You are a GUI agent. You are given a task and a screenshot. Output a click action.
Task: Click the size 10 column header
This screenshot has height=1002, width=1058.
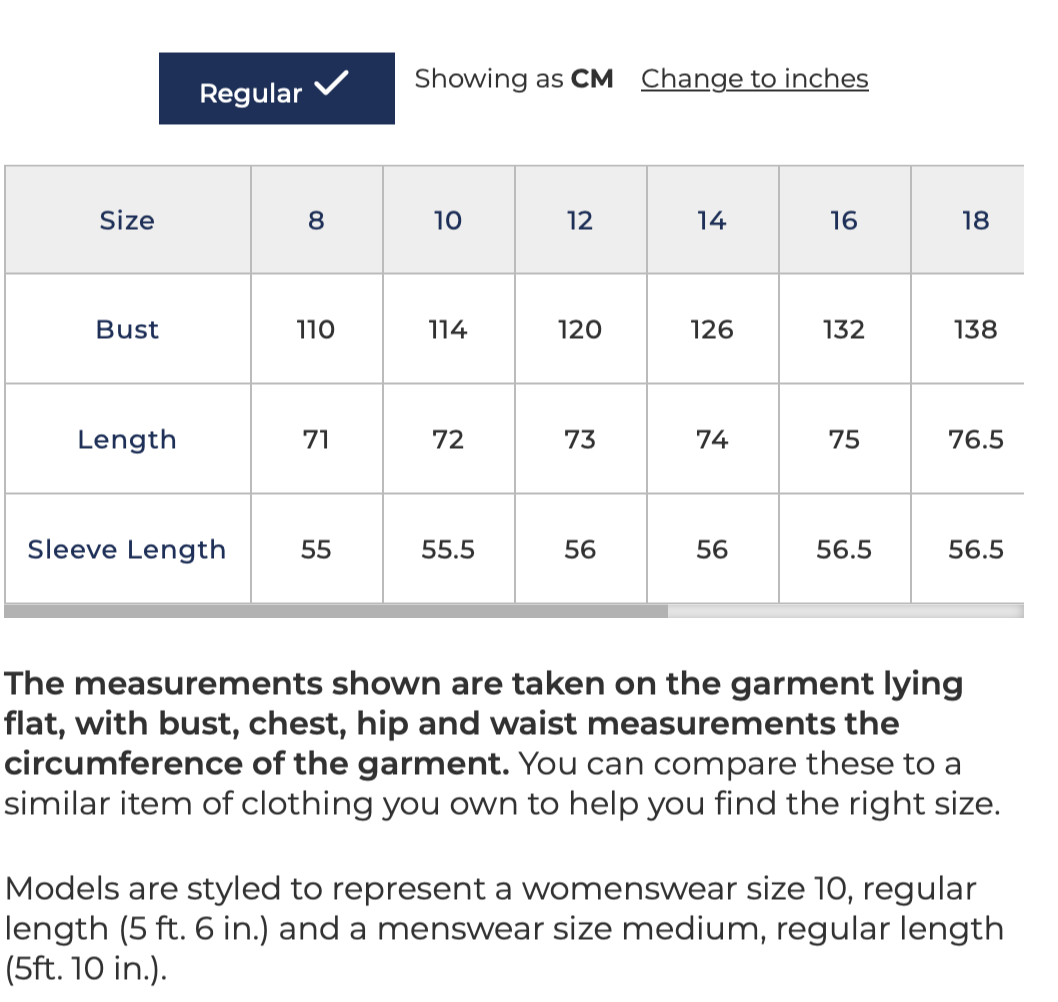pyautogui.click(x=449, y=220)
